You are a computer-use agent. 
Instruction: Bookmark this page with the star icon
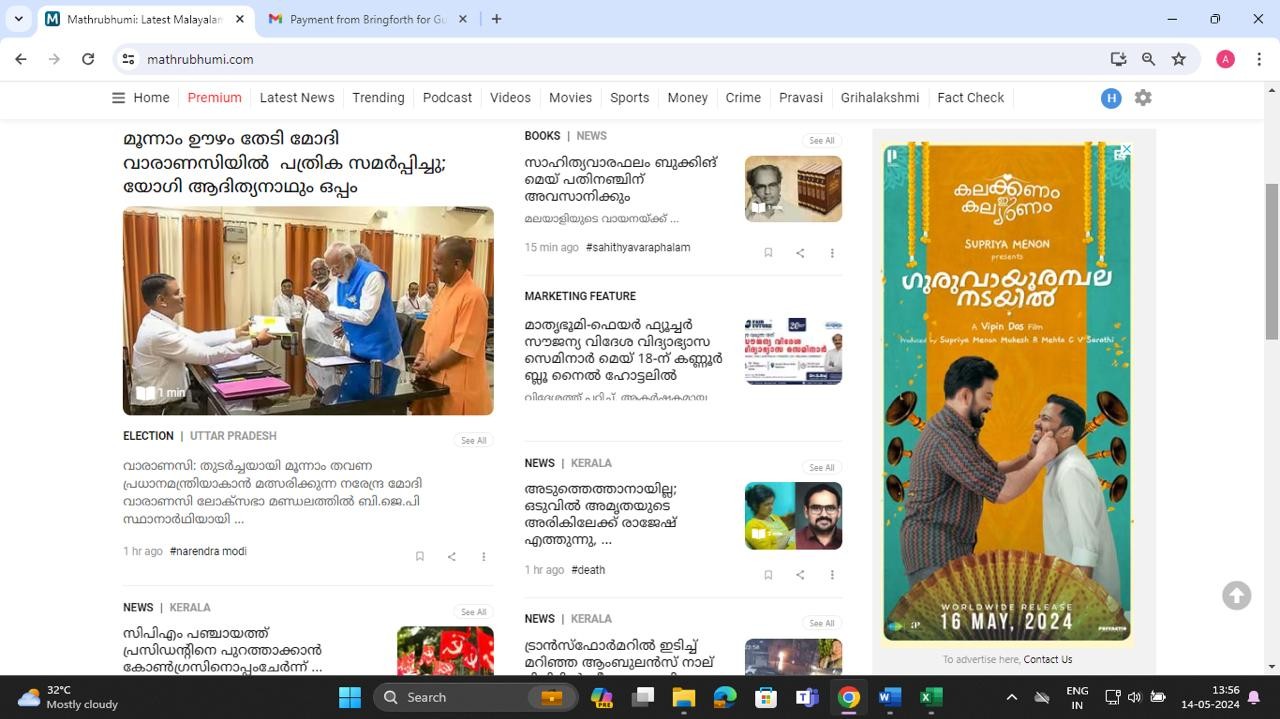(x=1179, y=59)
